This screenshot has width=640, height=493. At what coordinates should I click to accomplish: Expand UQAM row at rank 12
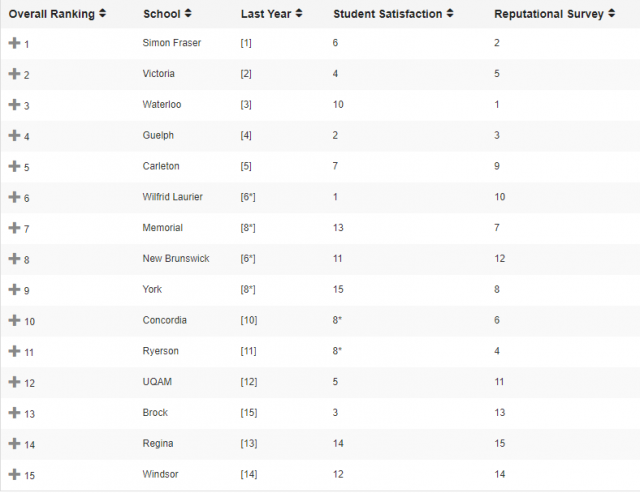point(14,382)
